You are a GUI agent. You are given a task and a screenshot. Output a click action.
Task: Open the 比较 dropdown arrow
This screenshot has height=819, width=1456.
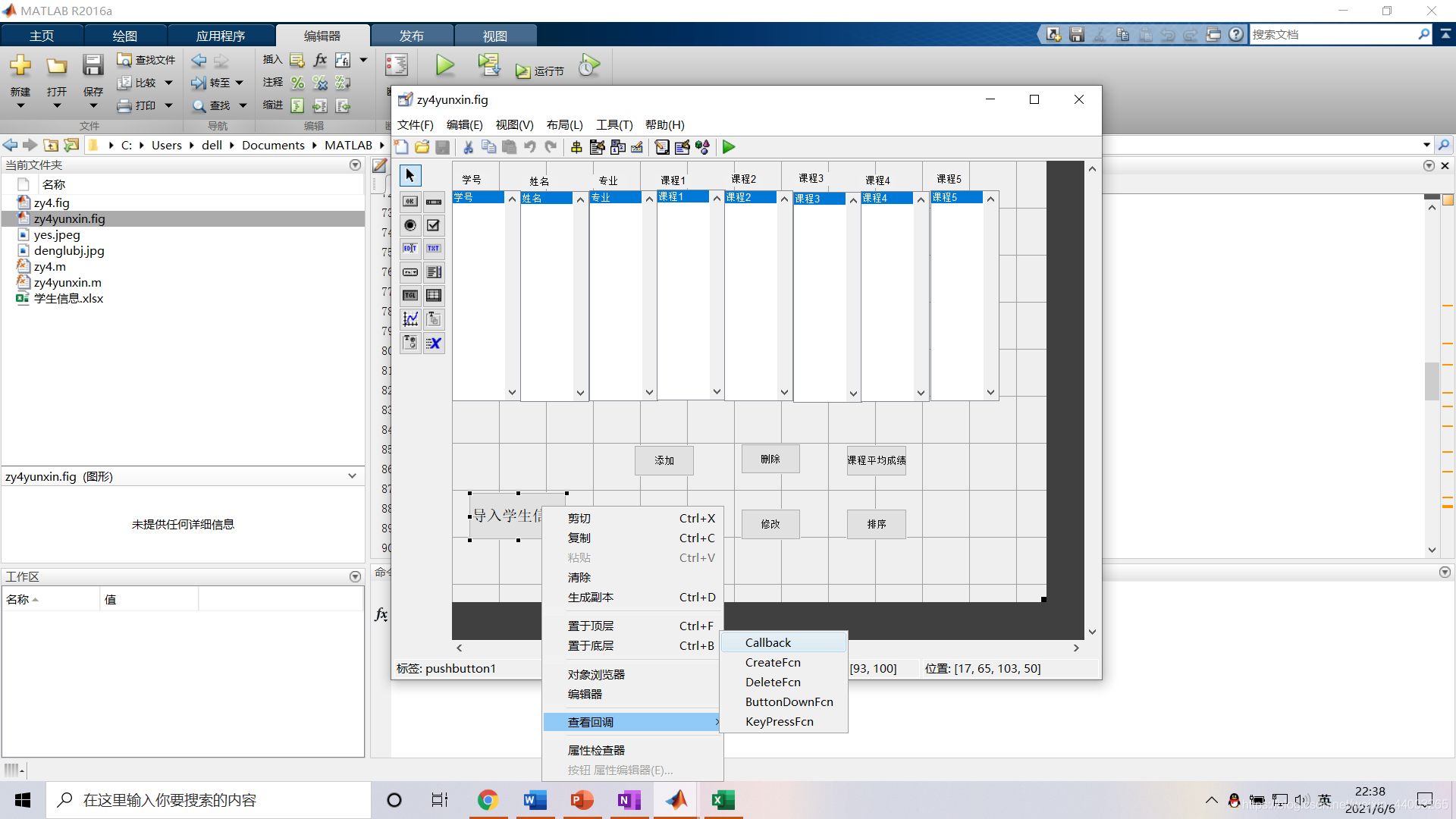[x=168, y=83]
